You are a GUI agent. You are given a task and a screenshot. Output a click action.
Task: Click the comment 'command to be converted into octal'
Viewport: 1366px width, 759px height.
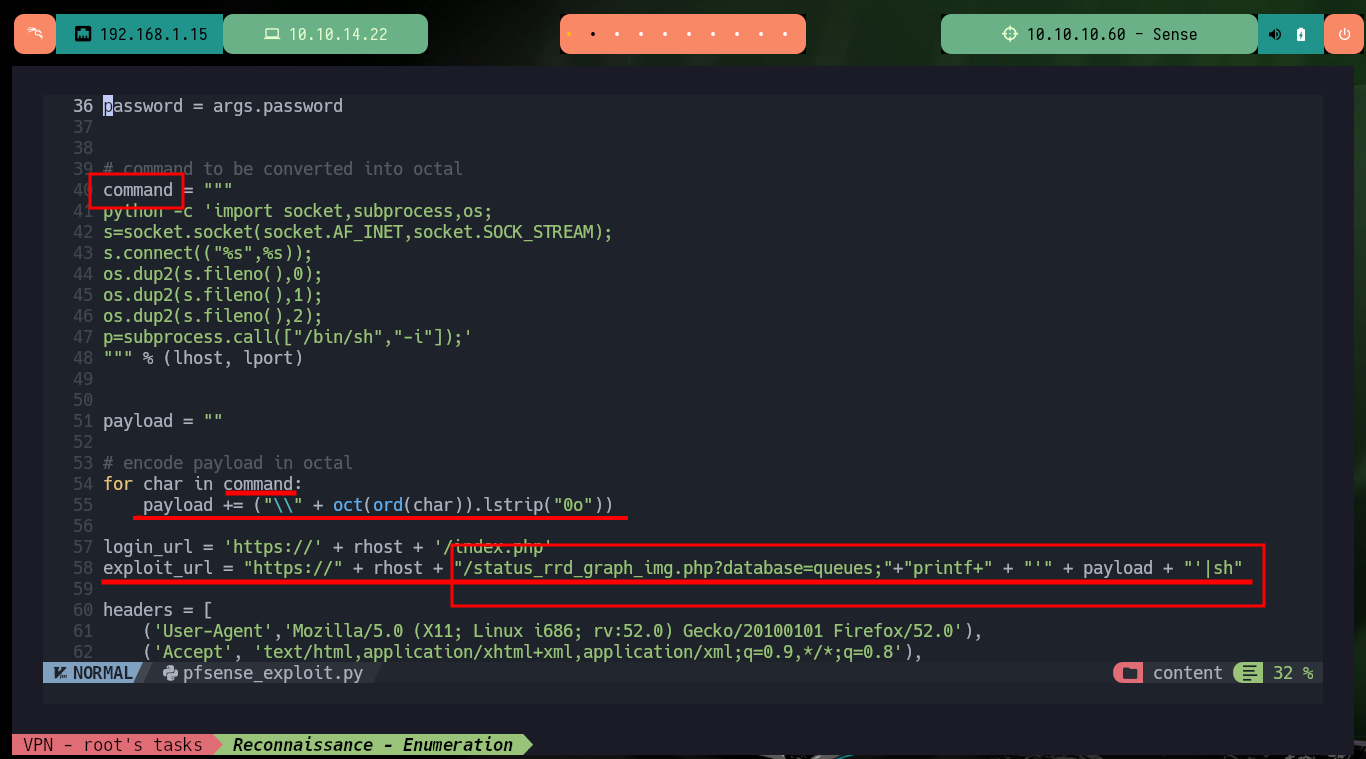click(283, 169)
